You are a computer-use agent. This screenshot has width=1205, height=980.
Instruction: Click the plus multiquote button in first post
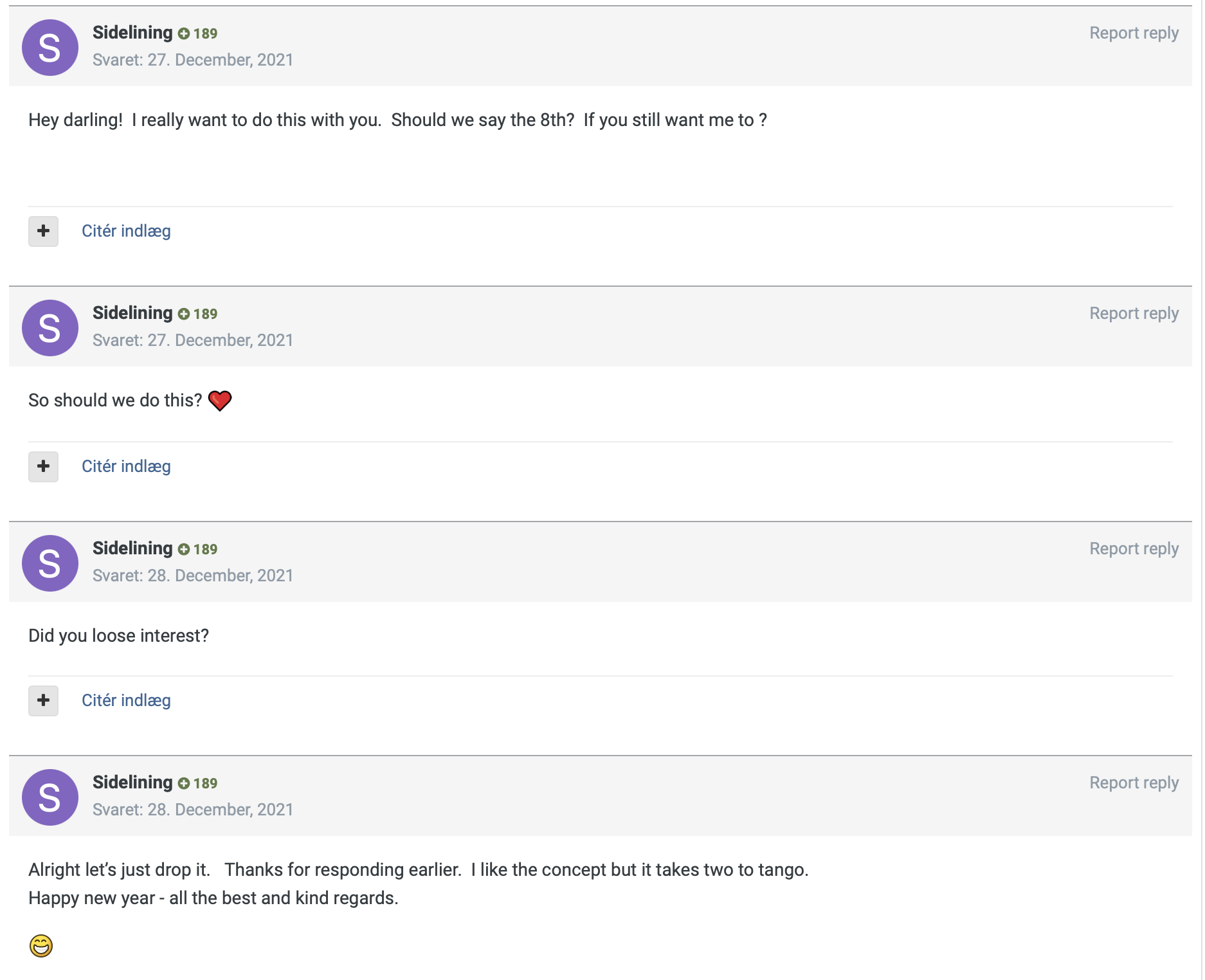click(x=43, y=231)
